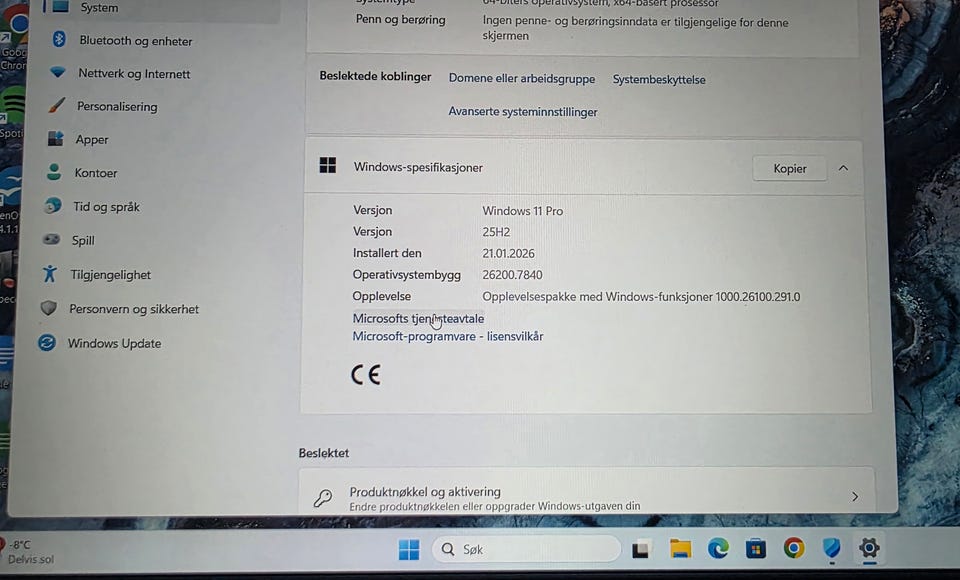Copy Windows specifications with Kopier button
Viewport: 960px width, 580px height.
pyautogui.click(x=790, y=168)
